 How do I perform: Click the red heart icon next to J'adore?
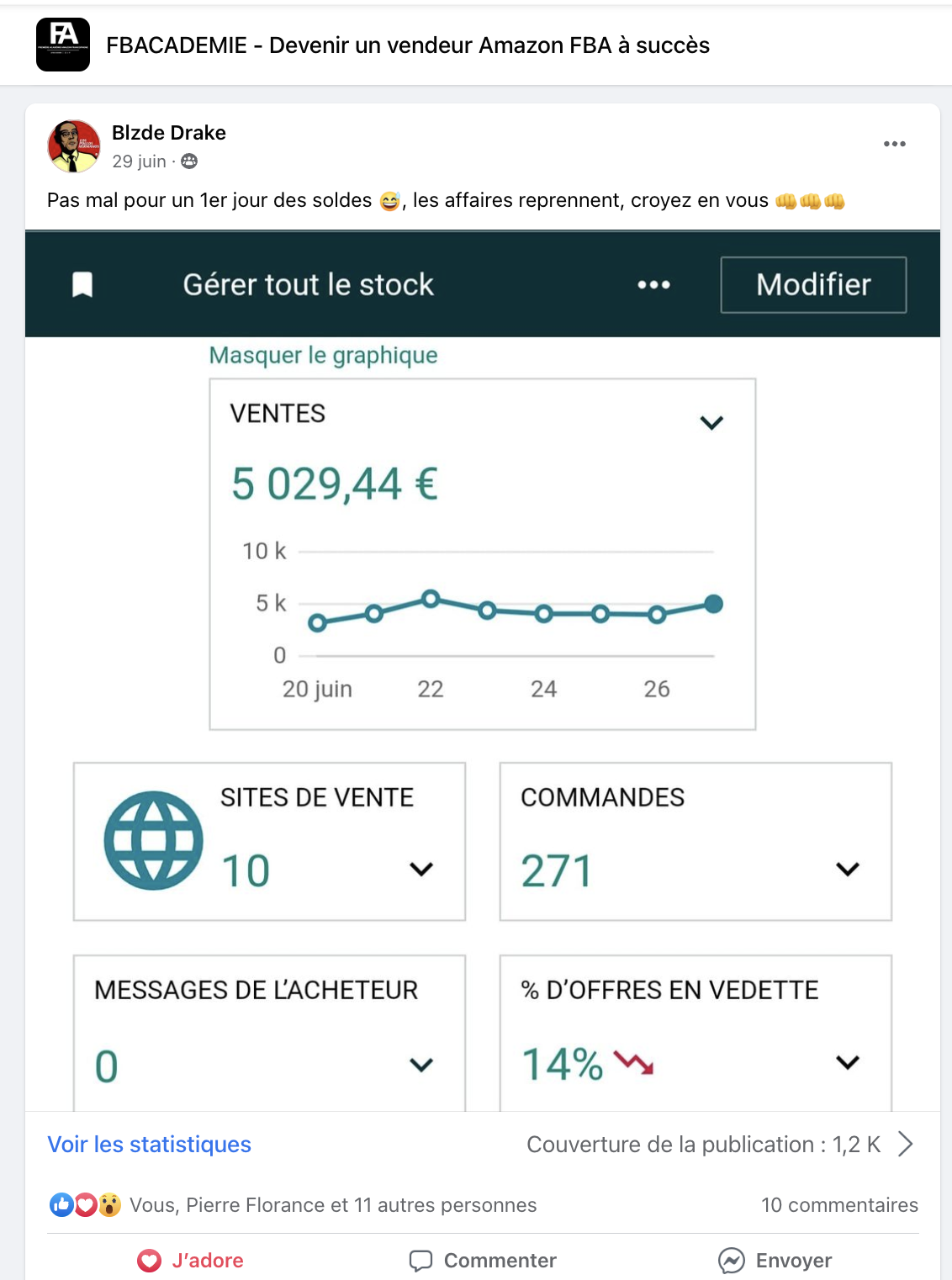click(149, 1261)
